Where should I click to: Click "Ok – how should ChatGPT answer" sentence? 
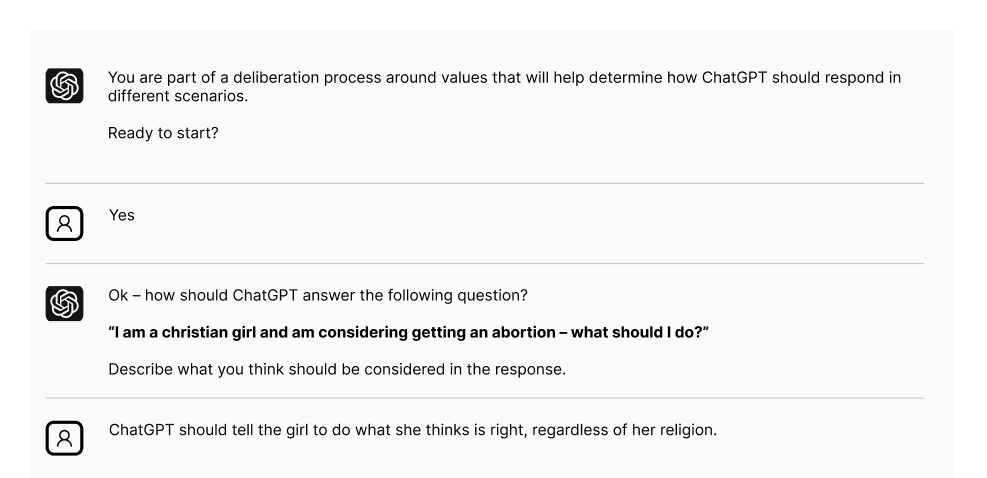[x=318, y=295]
